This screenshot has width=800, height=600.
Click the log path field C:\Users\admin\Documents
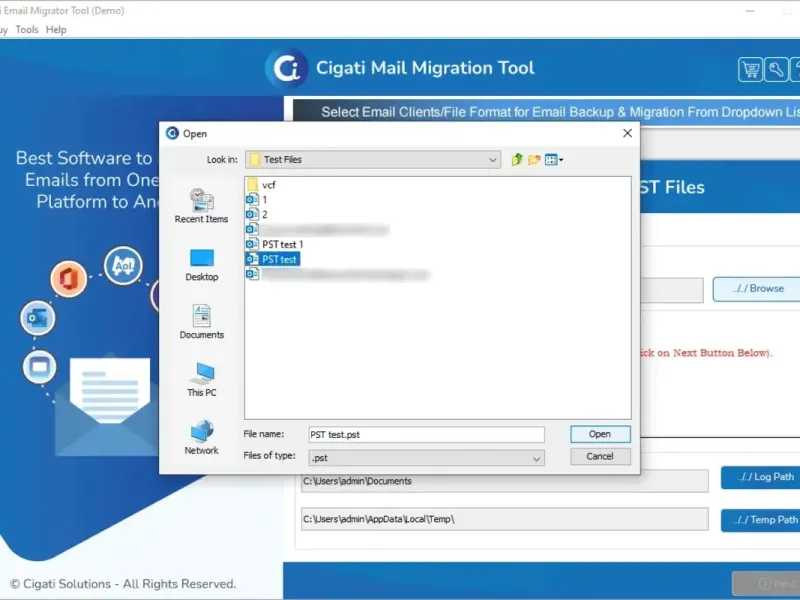pyautogui.click(x=505, y=481)
